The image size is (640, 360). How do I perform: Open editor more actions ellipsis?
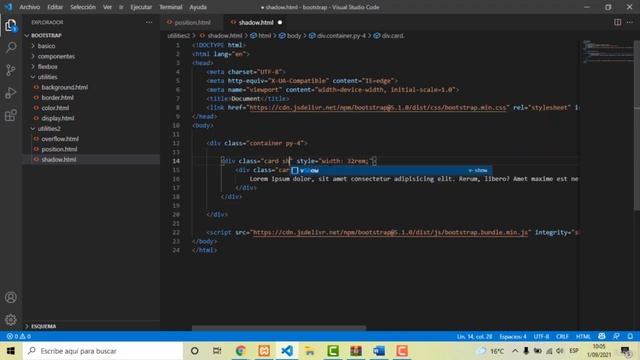point(630,22)
